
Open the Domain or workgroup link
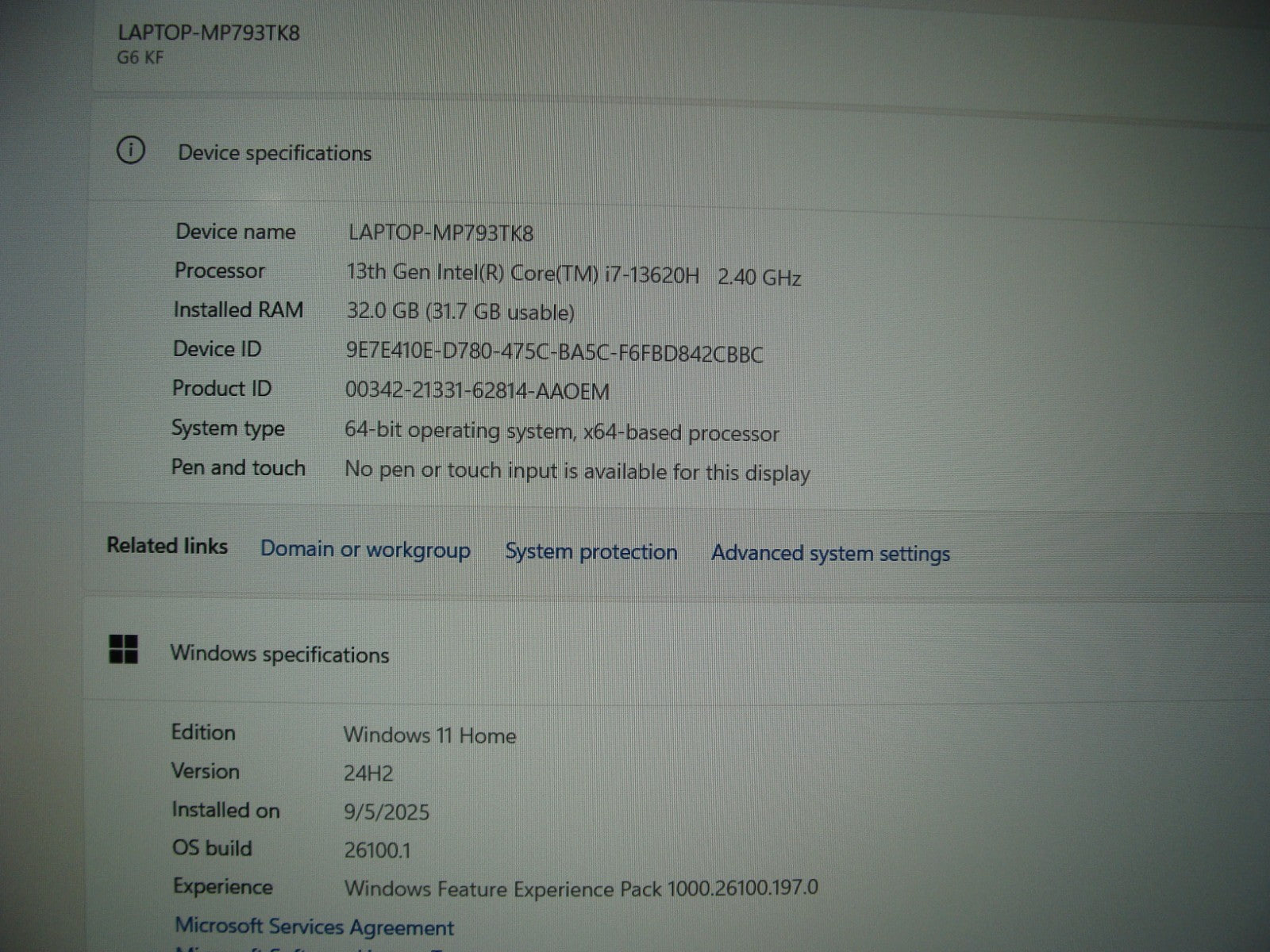tap(365, 550)
